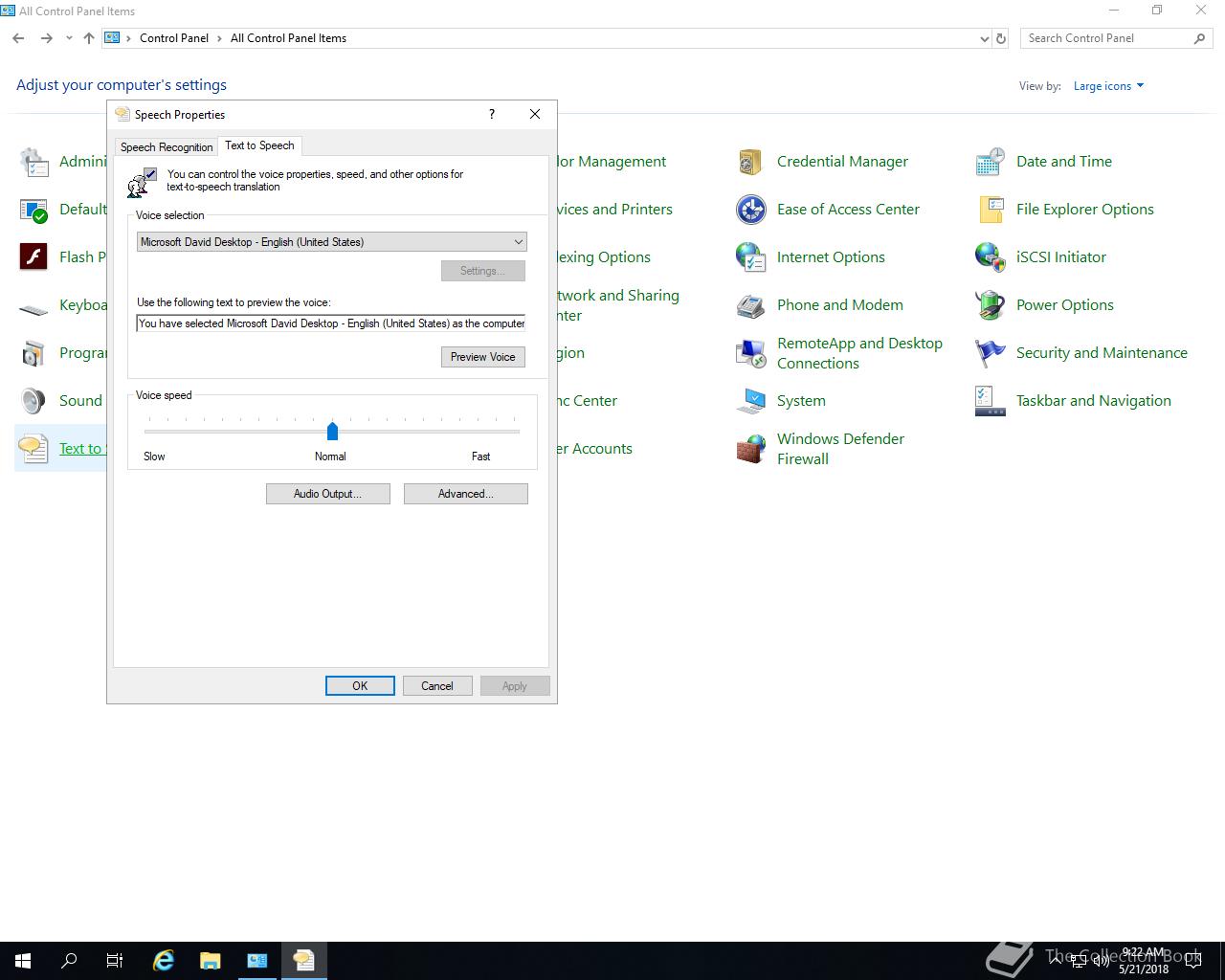Click the Preview Voice button

[482, 357]
